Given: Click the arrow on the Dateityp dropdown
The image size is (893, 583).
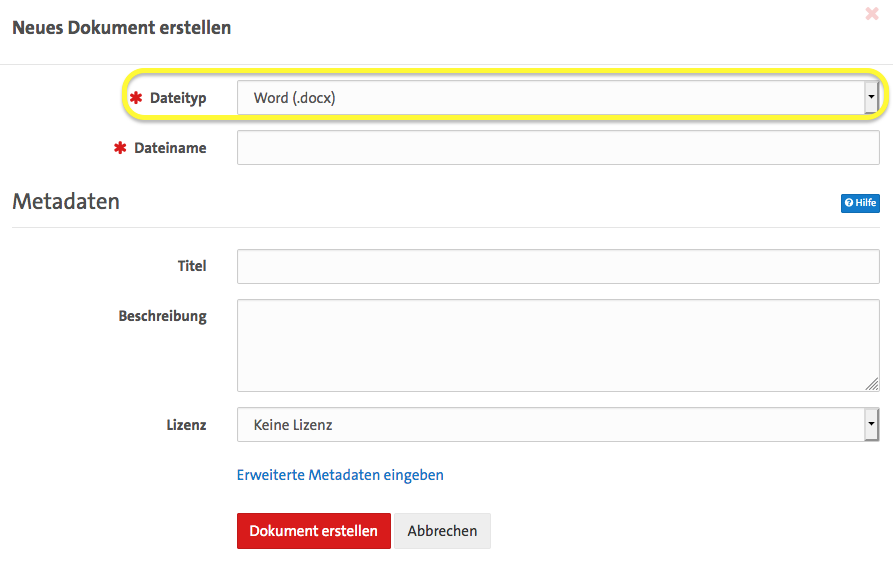Looking at the screenshot, I should pyautogui.click(x=871, y=98).
